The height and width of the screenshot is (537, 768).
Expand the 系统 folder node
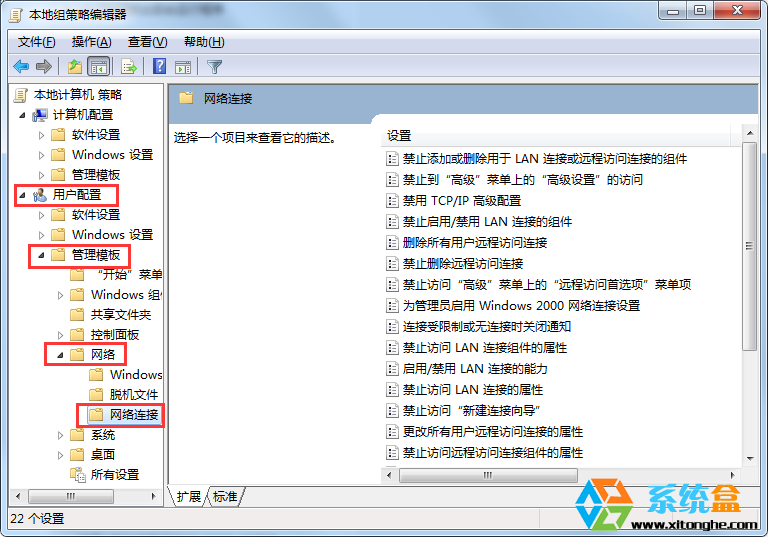click(x=61, y=435)
